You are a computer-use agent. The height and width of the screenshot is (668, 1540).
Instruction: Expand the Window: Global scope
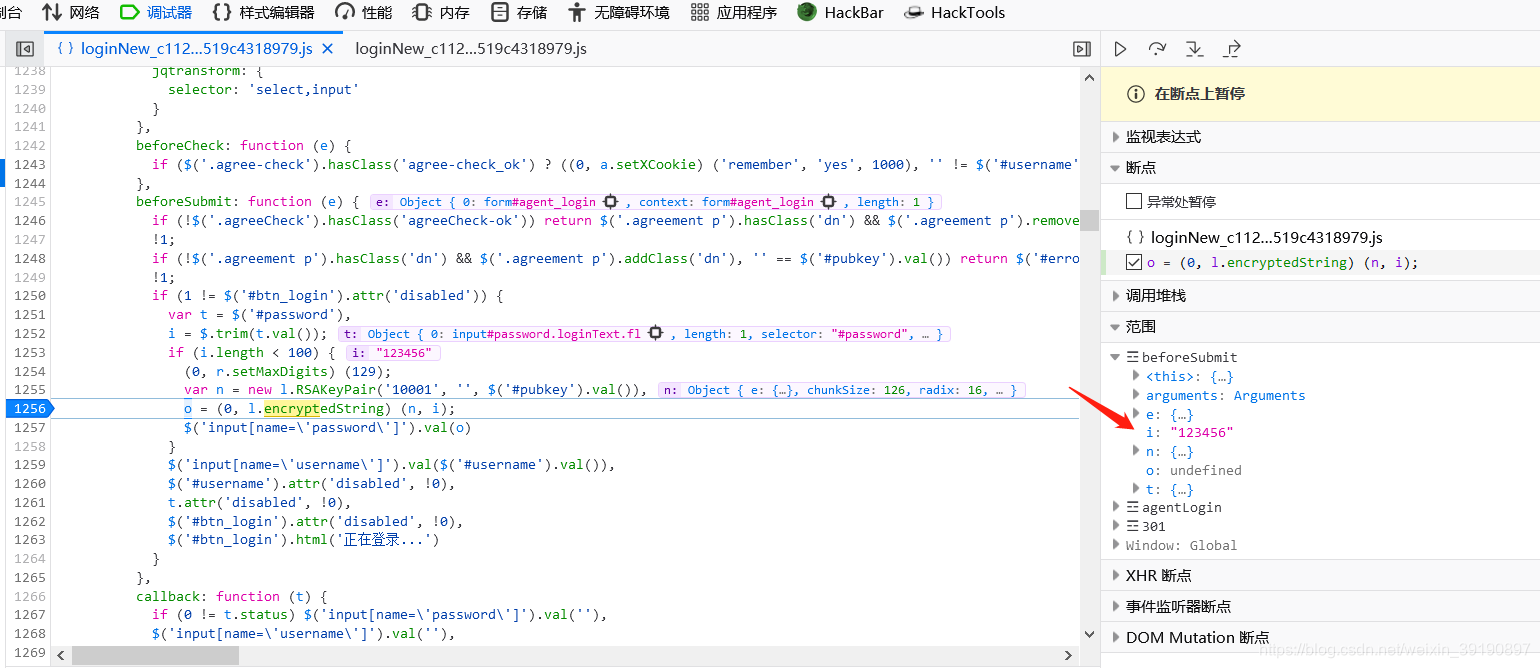[1116, 545]
